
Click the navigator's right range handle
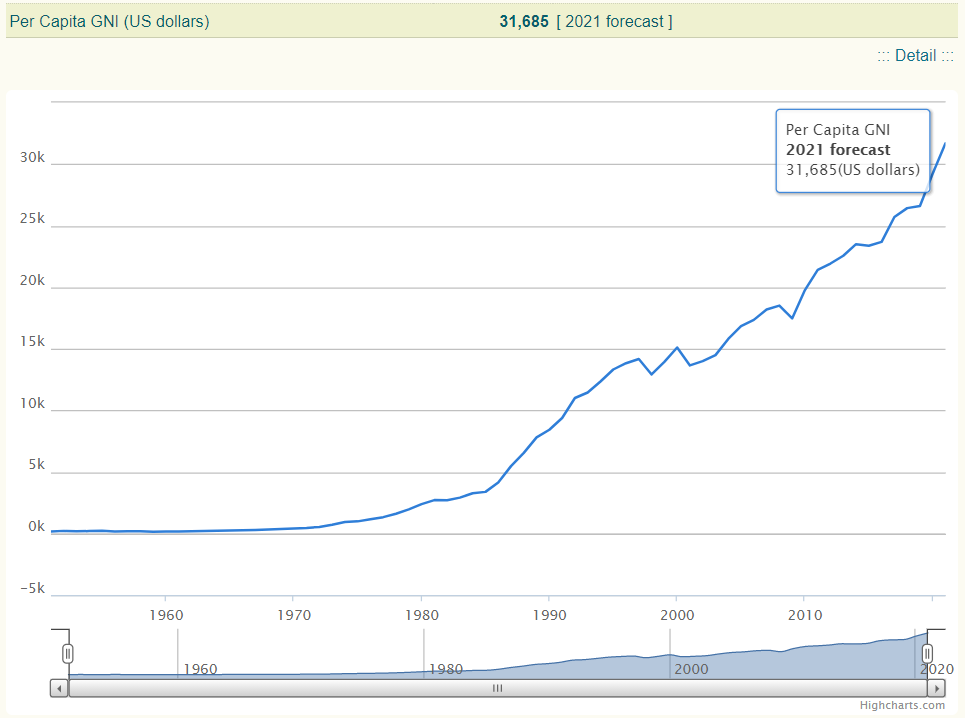point(927,654)
